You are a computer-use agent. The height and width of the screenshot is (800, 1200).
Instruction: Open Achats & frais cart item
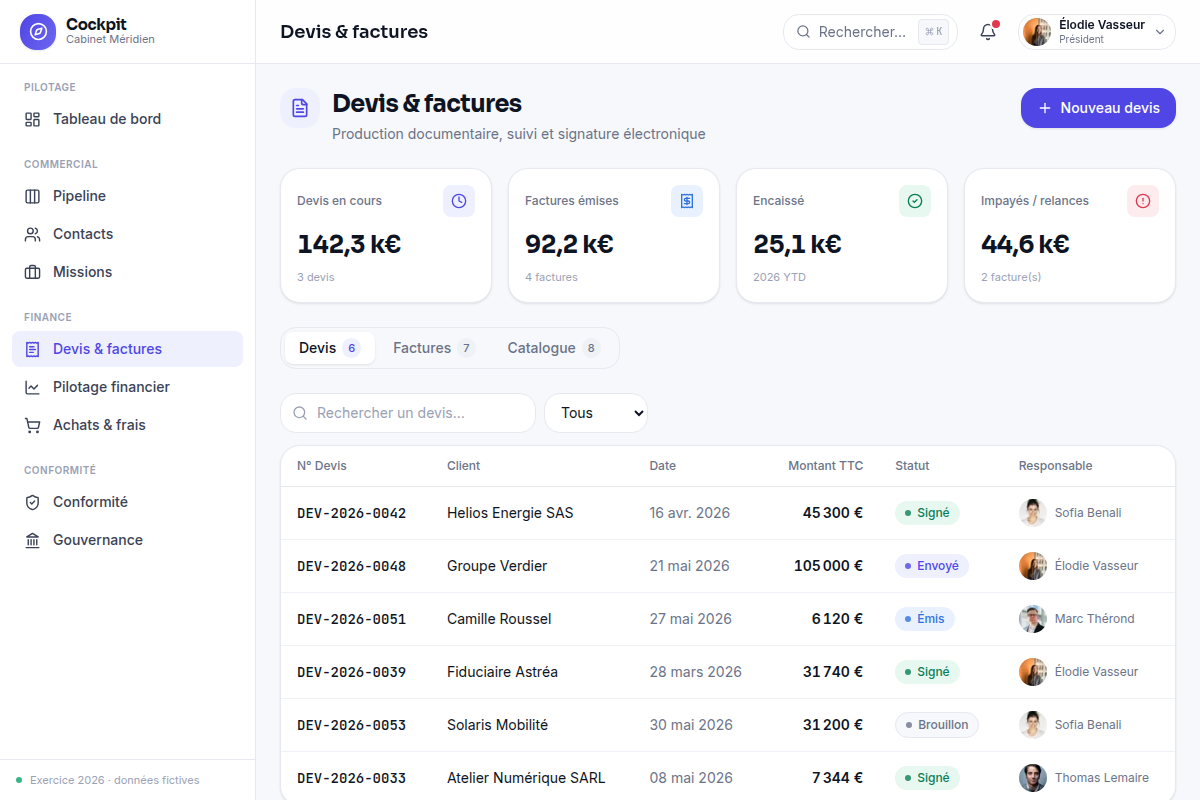[127, 425]
